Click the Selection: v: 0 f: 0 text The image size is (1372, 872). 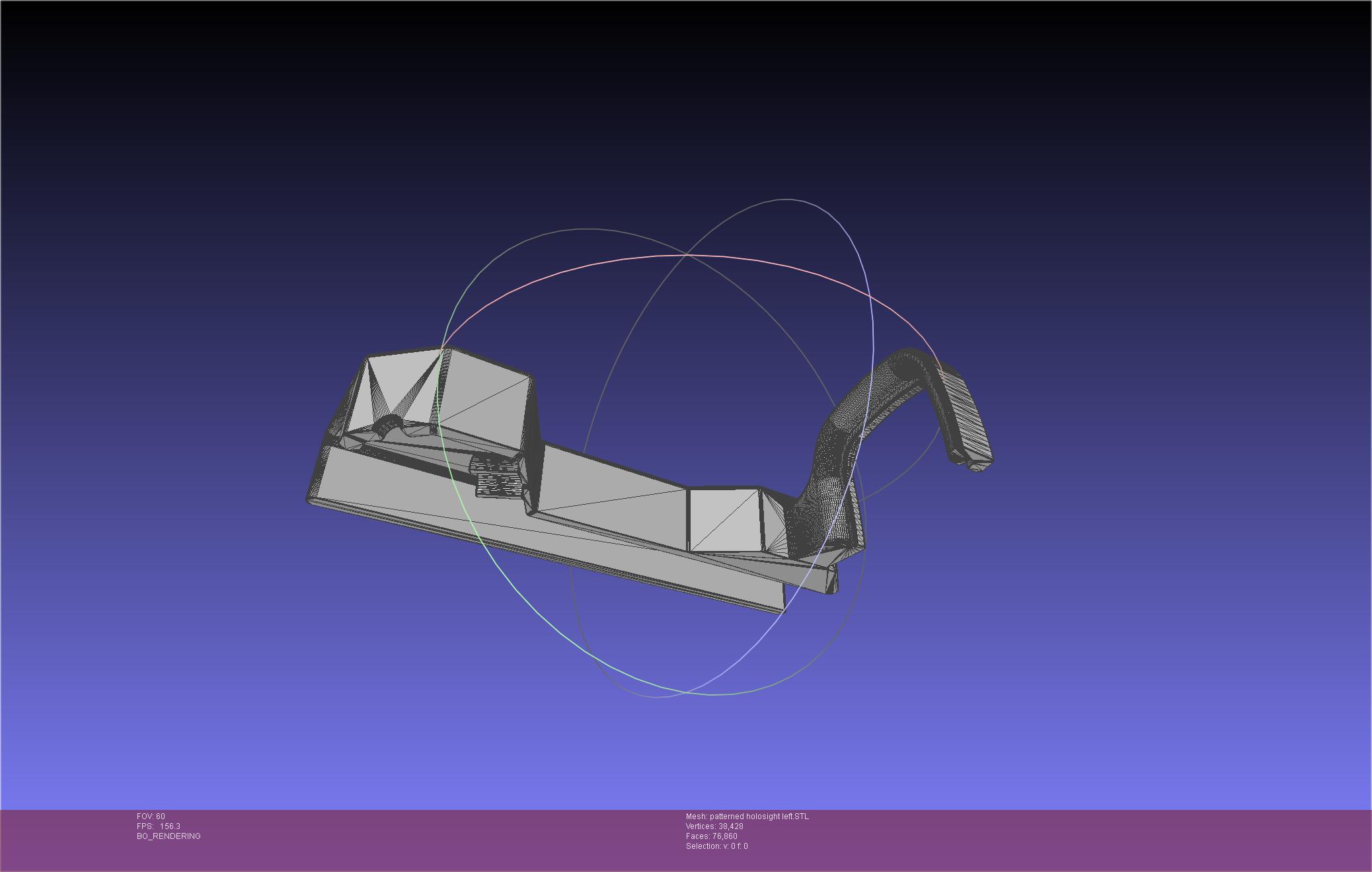tap(716, 846)
